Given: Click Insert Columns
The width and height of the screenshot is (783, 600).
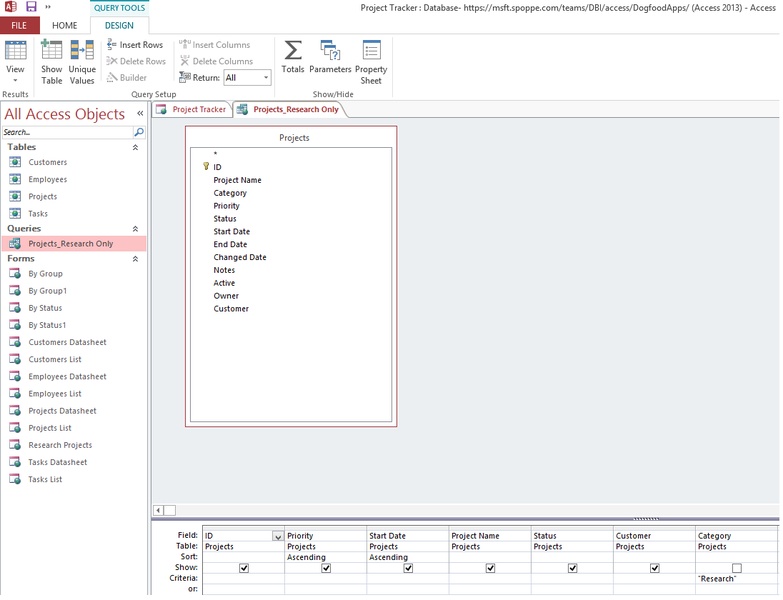Looking at the screenshot, I should coord(215,45).
